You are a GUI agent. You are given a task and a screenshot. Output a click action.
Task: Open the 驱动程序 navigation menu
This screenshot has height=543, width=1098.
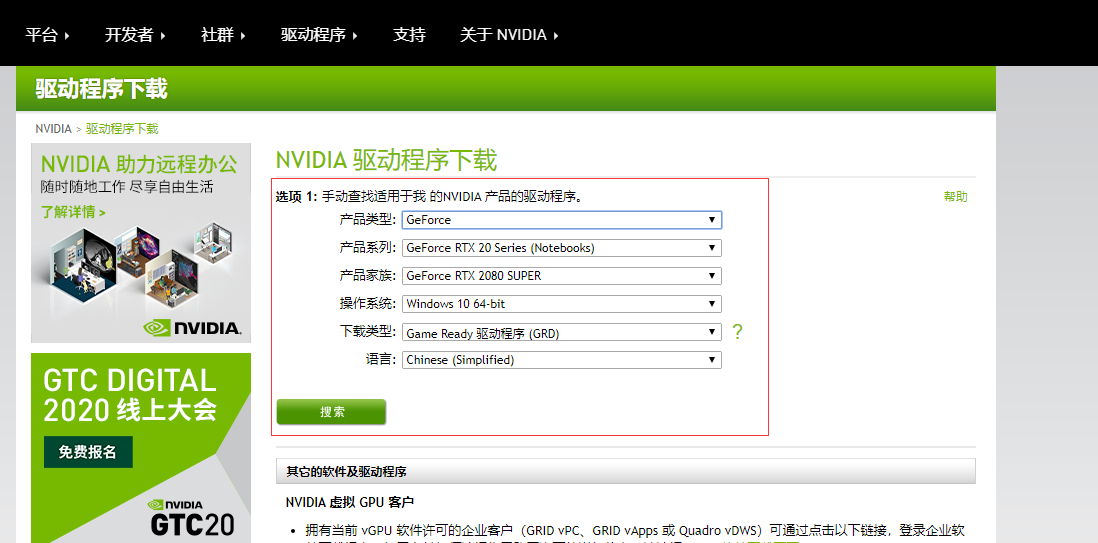(x=318, y=35)
